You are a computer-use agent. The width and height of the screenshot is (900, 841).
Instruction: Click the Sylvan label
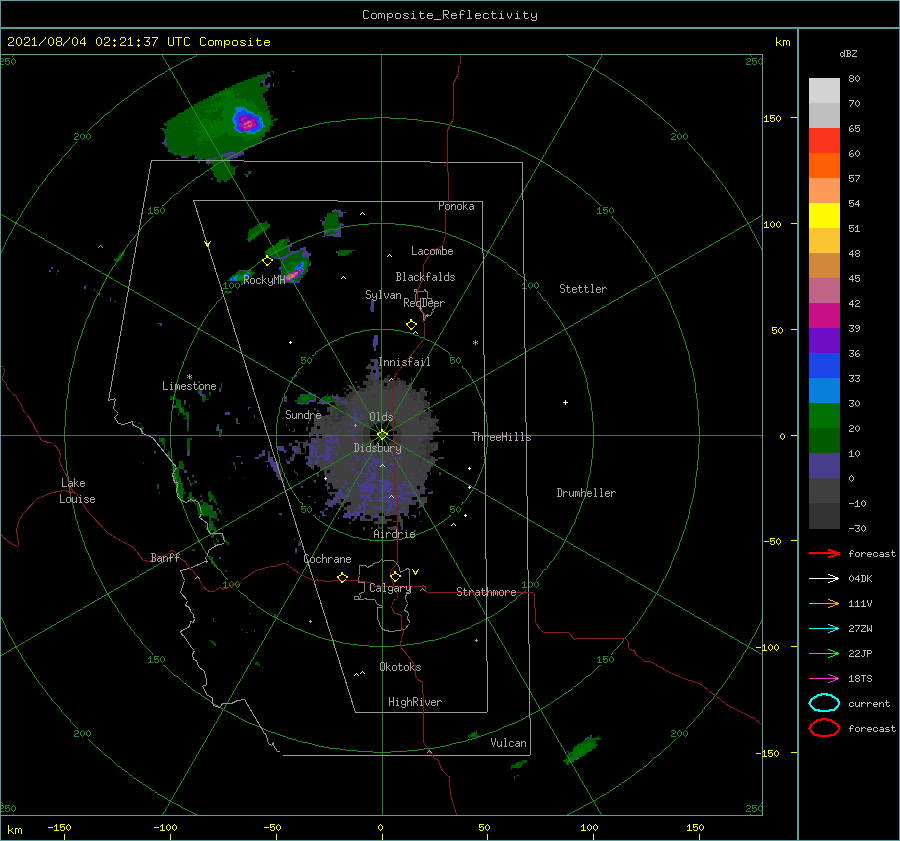[383, 295]
